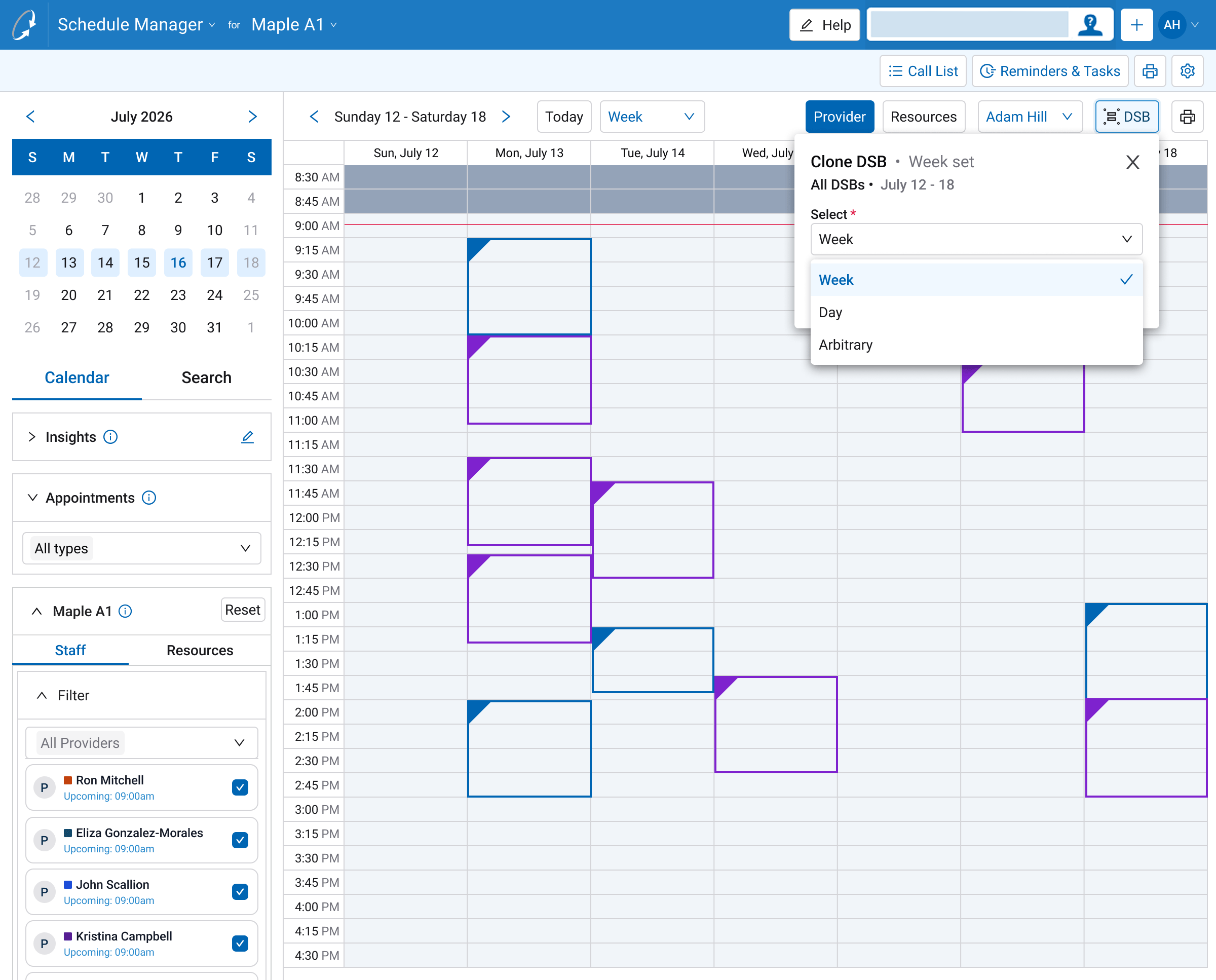
Task: Open All Providers filter dropdown
Action: tap(142, 743)
